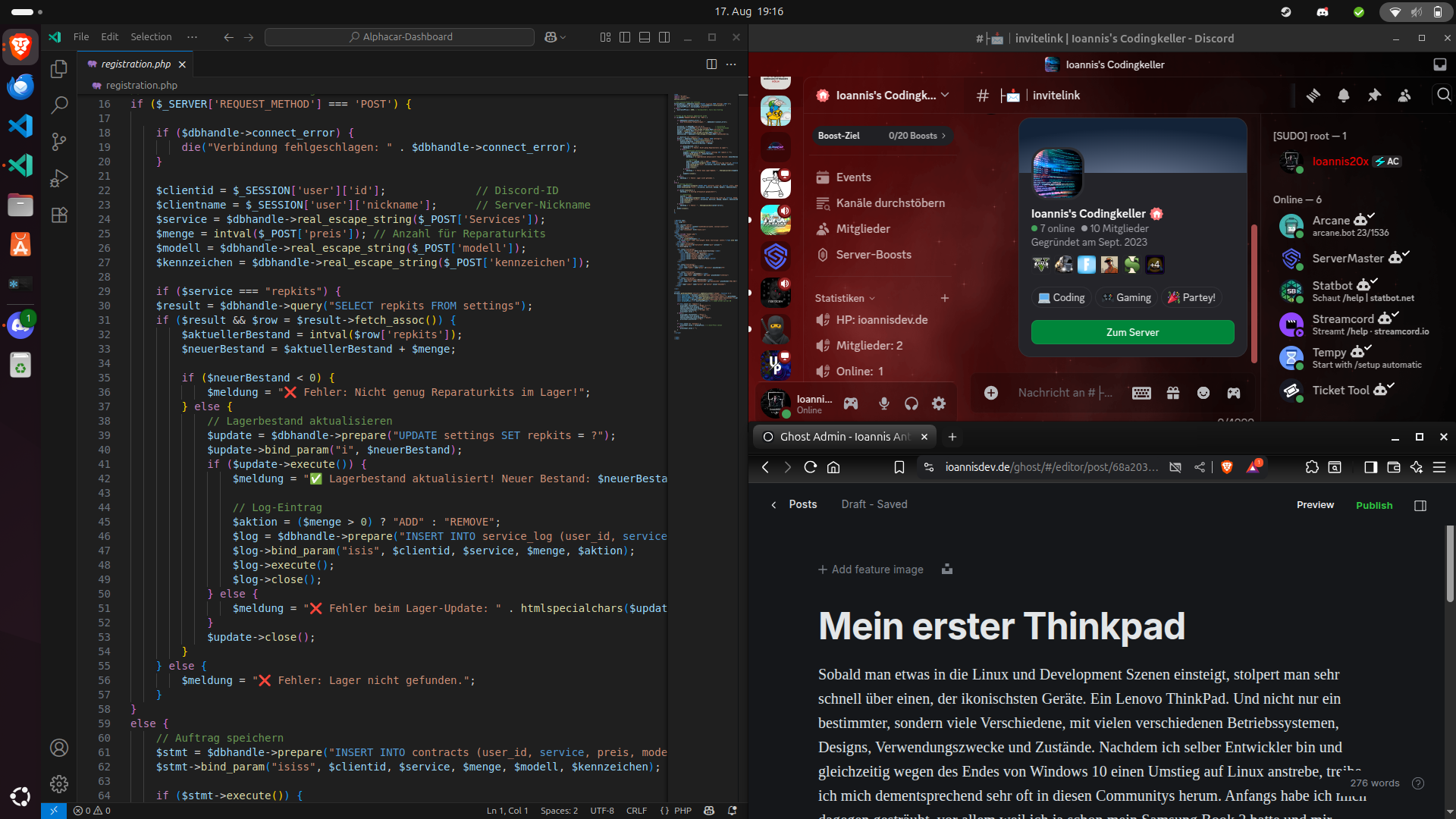1456x819 pixels.
Task: Open Discord user settings gear
Action: click(x=939, y=403)
